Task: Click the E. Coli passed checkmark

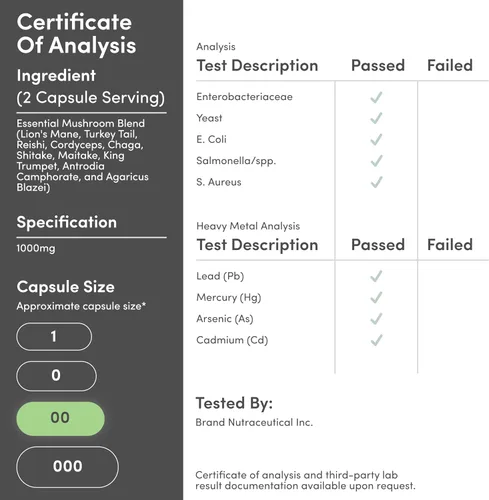Action: click(x=376, y=139)
